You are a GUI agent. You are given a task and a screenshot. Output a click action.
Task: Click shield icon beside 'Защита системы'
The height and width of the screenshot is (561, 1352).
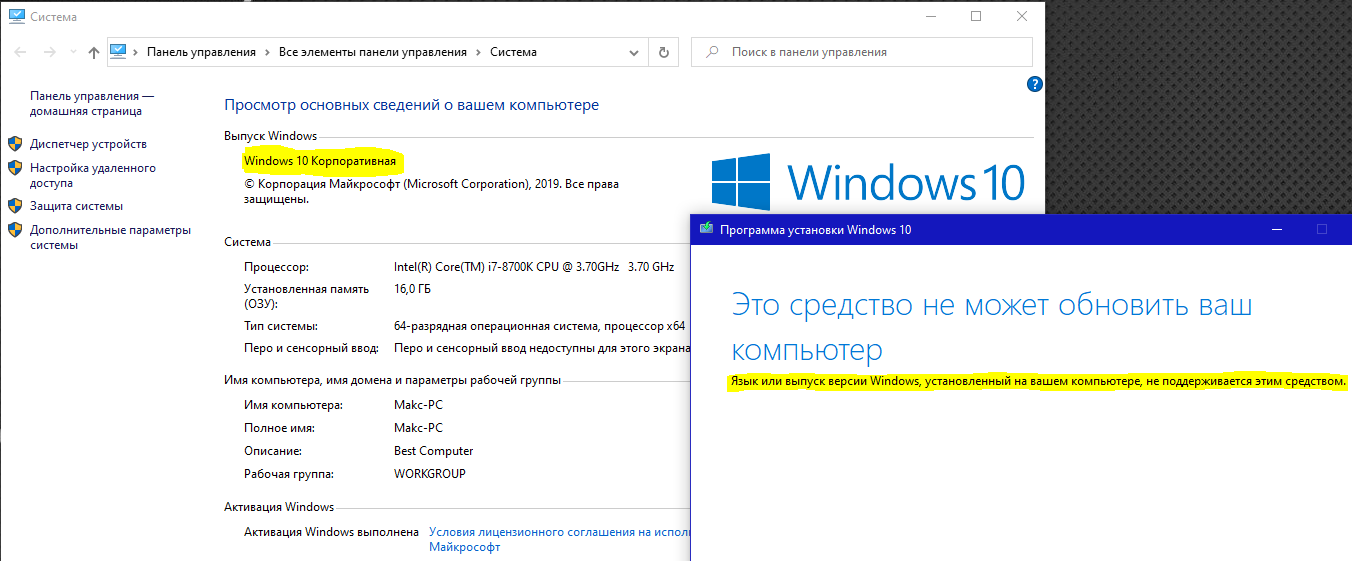15,206
